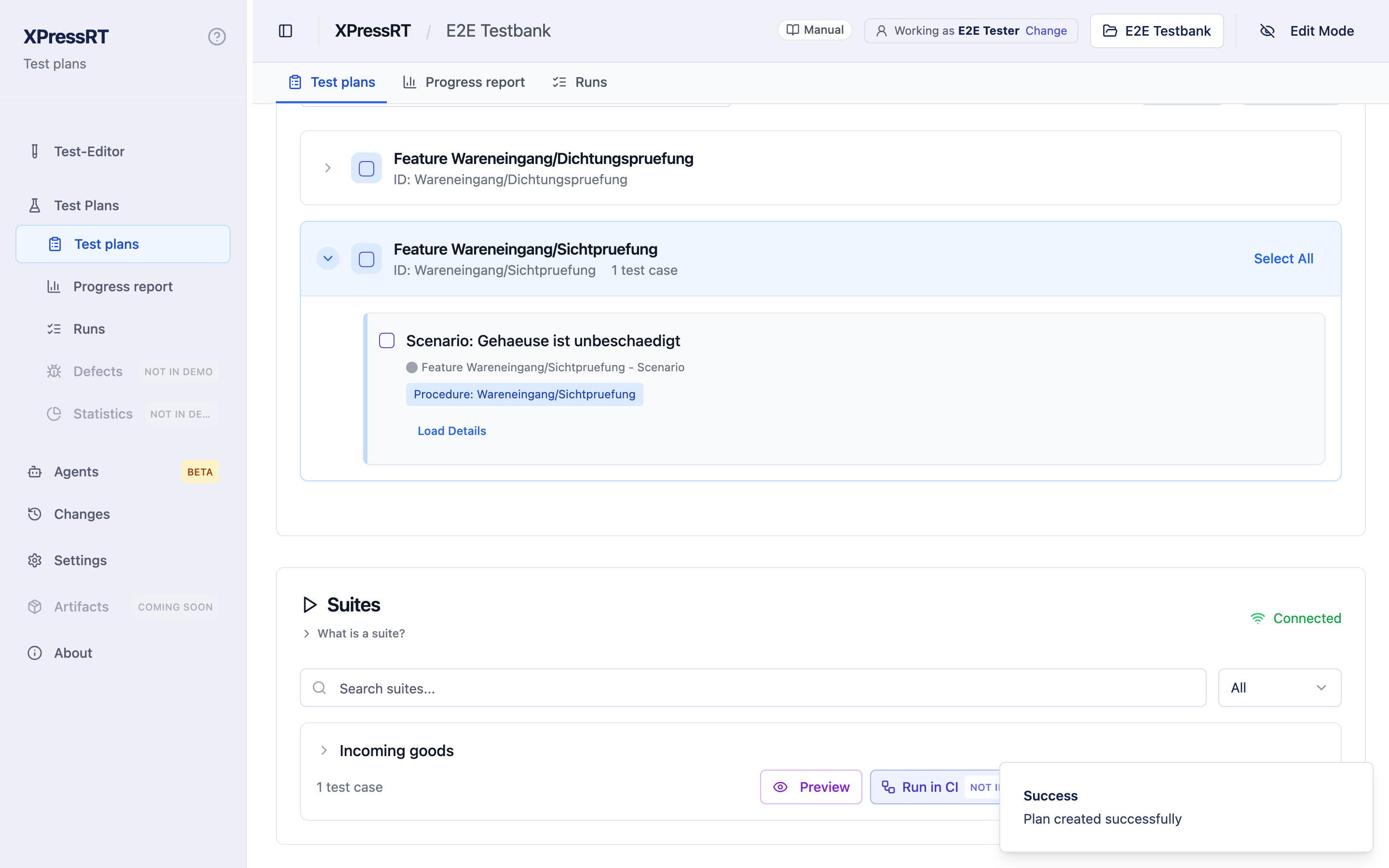
Task: Click the Settings gear icon
Action: [x=35, y=560]
